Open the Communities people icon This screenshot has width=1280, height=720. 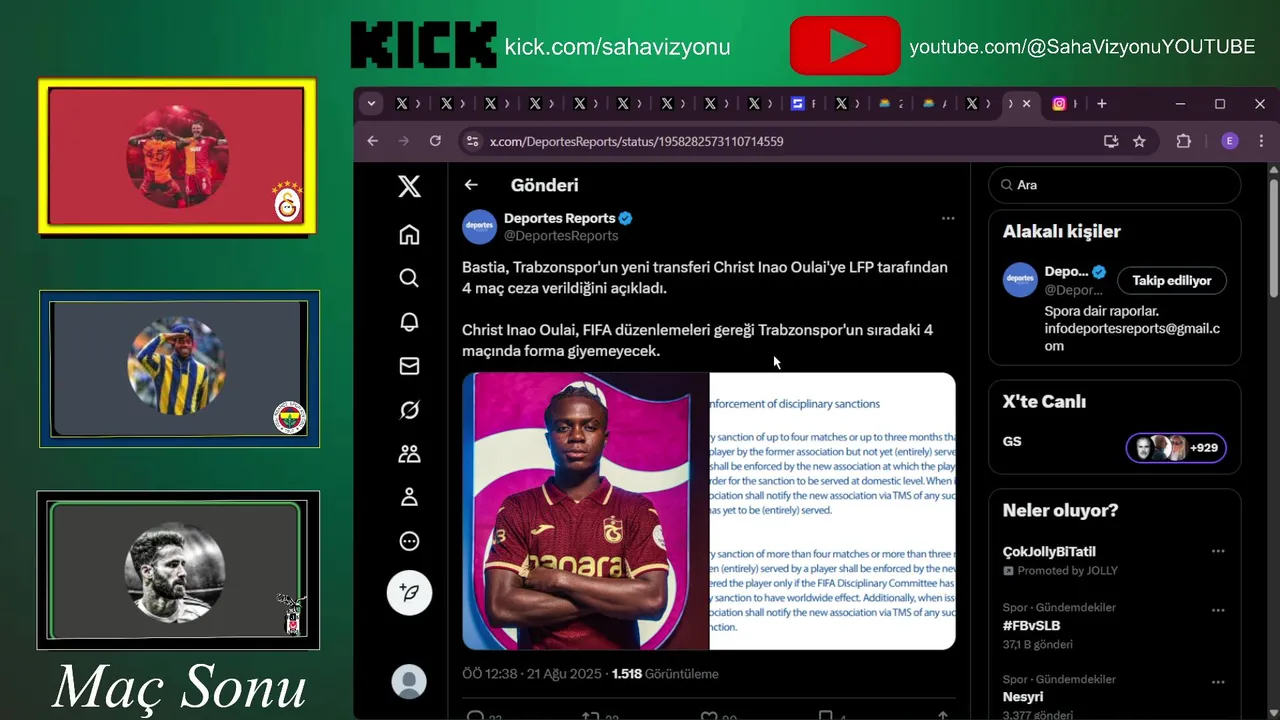[409, 454]
